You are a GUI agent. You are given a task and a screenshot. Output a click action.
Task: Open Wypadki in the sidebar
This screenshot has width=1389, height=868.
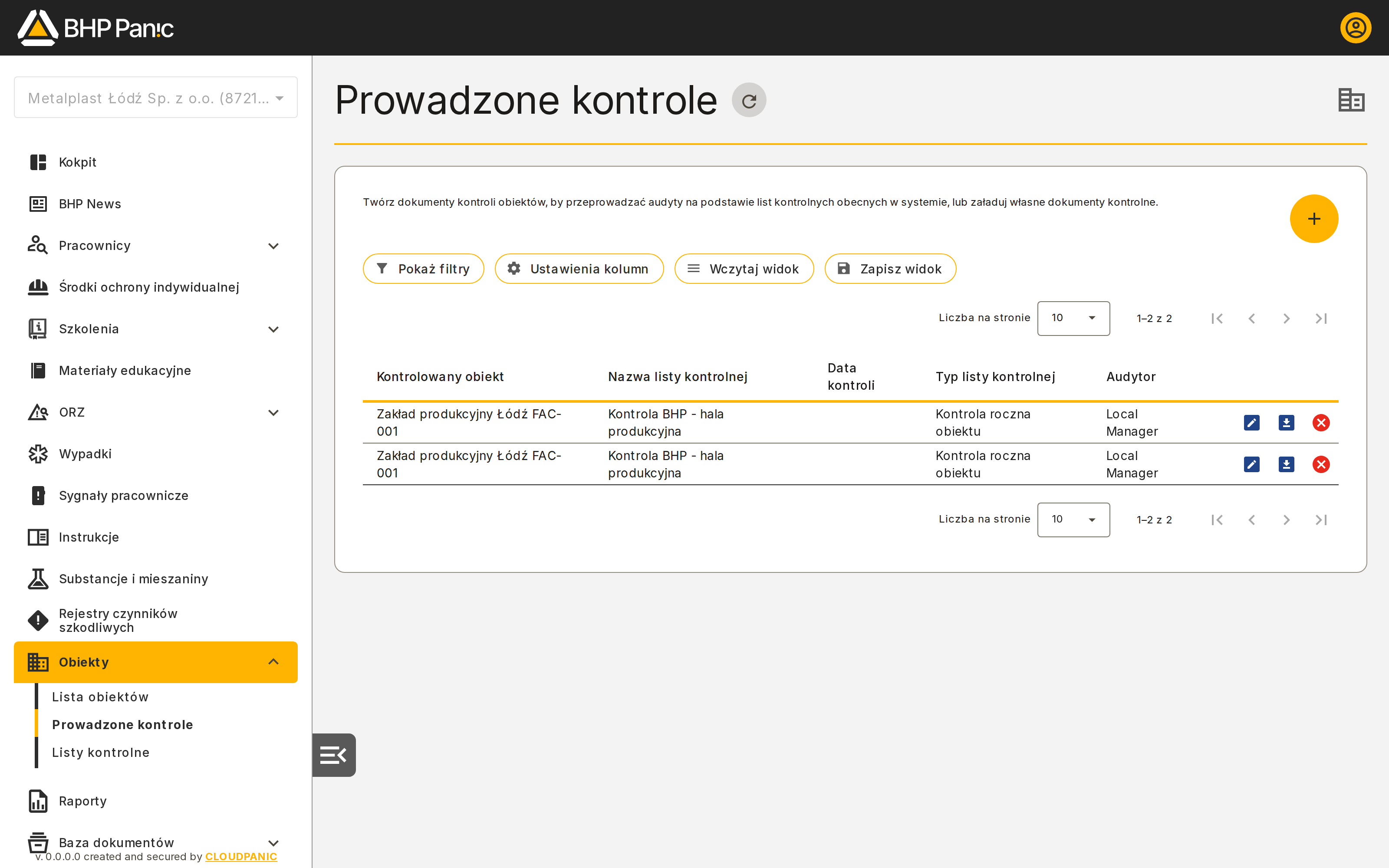[x=155, y=454]
